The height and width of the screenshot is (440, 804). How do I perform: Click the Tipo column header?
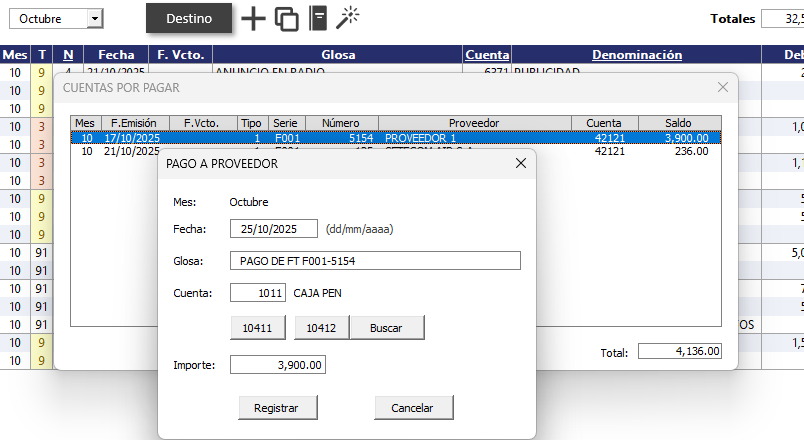click(x=252, y=123)
